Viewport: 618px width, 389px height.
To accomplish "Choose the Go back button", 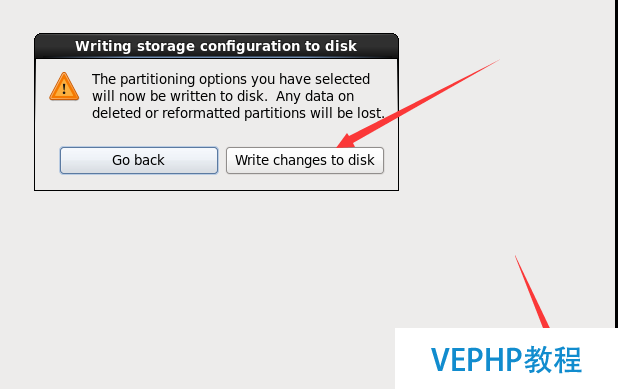I will (139, 160).
